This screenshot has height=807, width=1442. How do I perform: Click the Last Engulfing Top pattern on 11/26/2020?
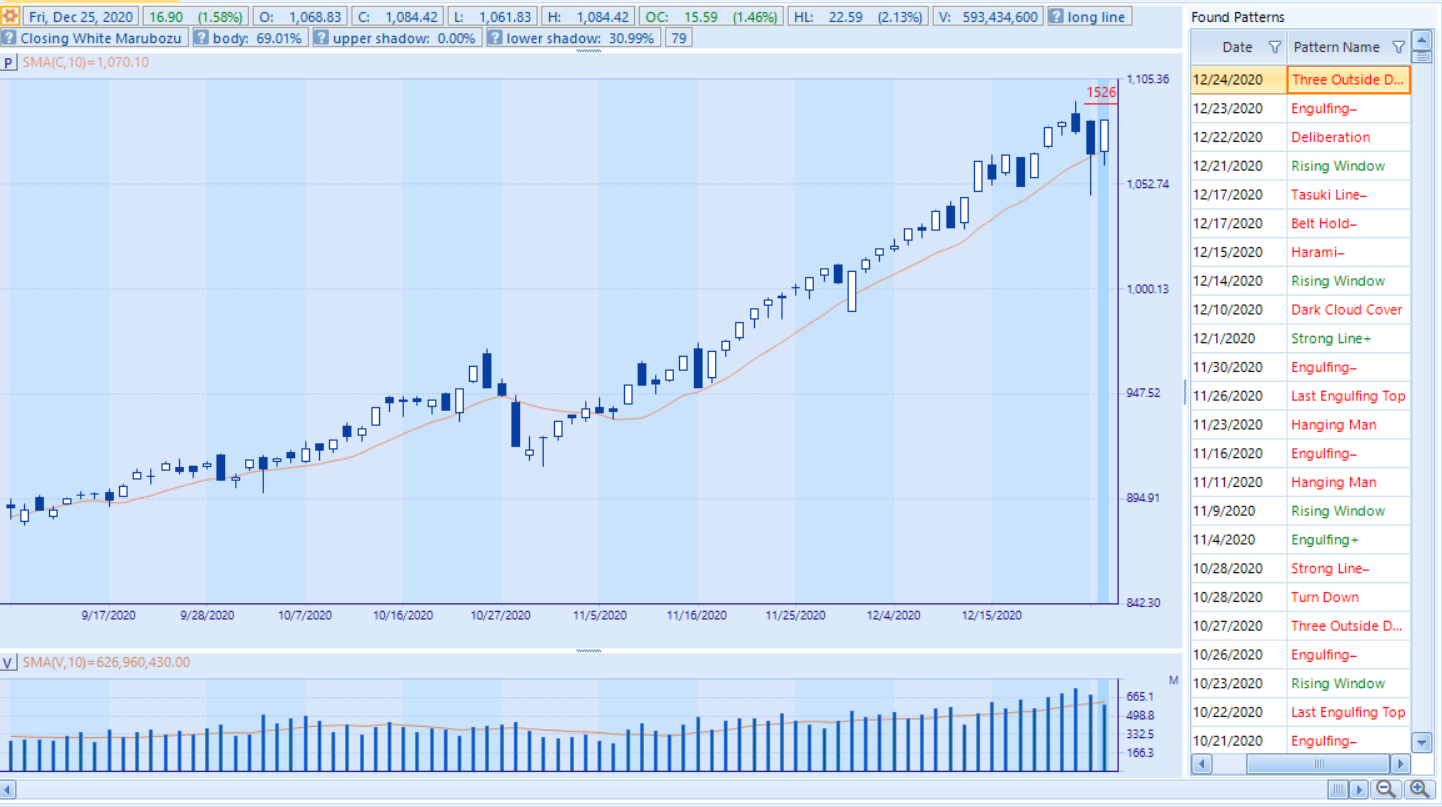(x=1347, y=396)
